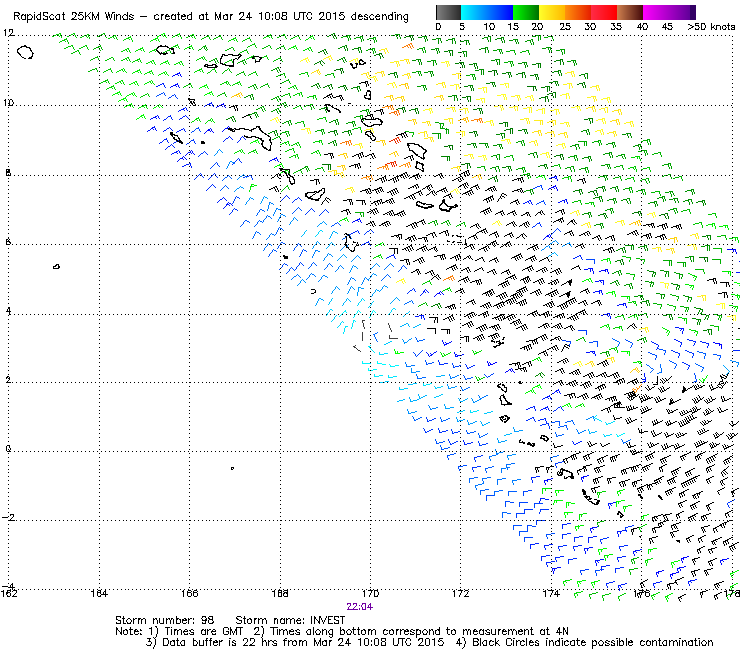Click the legend label '35'

(616, 27)
